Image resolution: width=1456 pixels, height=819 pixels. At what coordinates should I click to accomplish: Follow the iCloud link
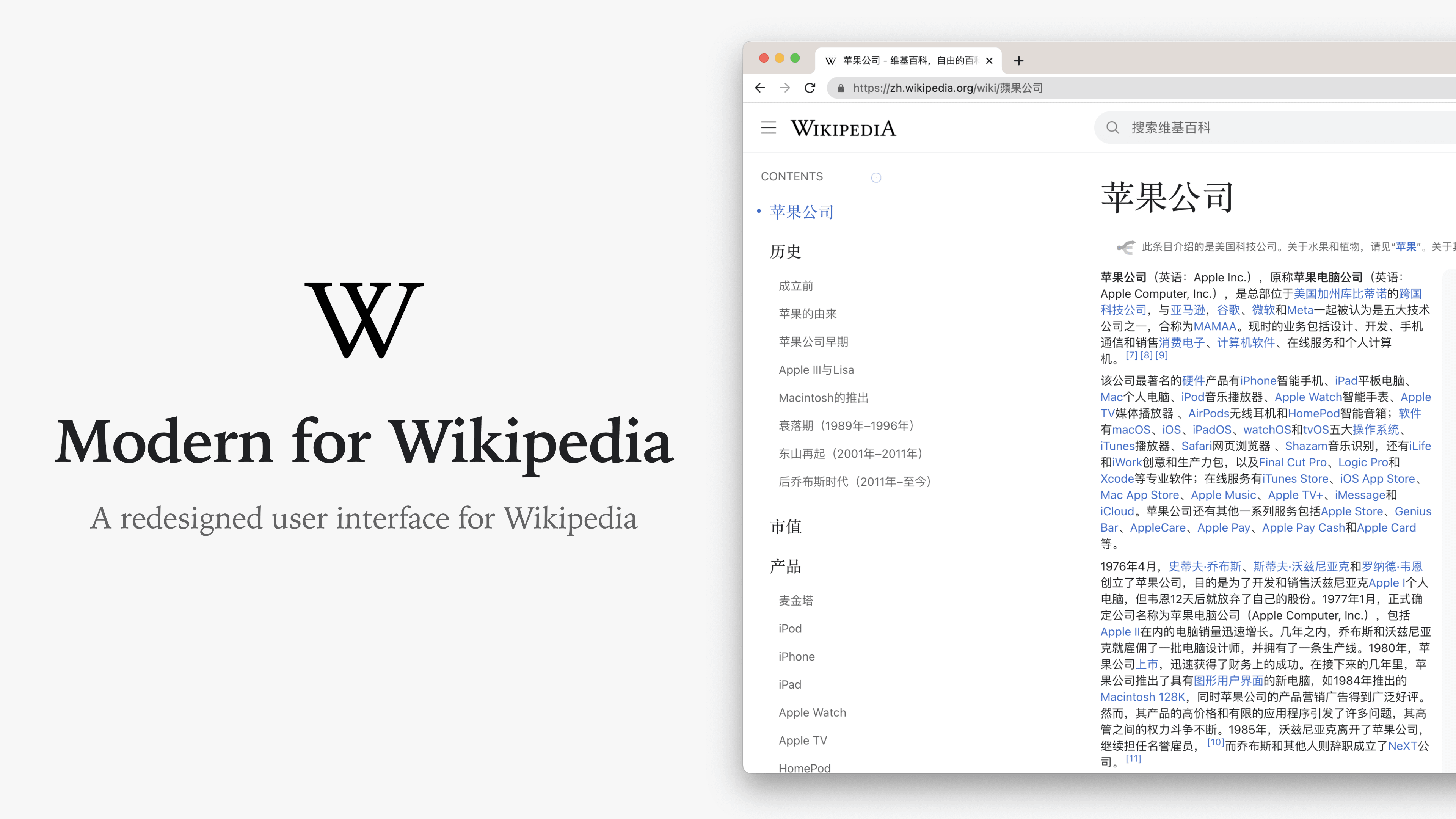point(1117,511)
